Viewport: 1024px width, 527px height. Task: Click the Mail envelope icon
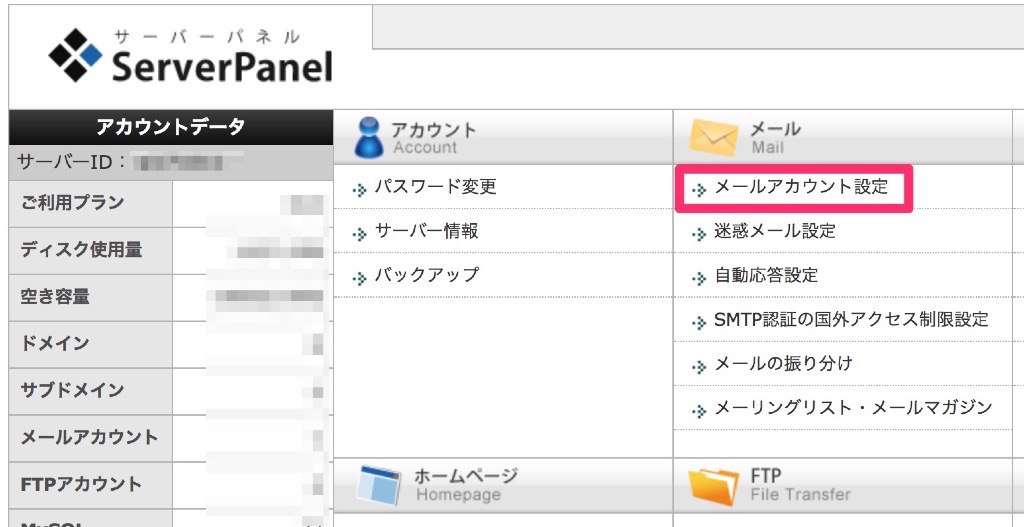click(x=713, y=138)
